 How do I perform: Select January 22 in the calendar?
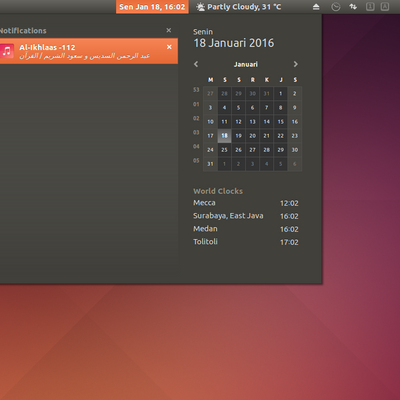tap(281, 136)
